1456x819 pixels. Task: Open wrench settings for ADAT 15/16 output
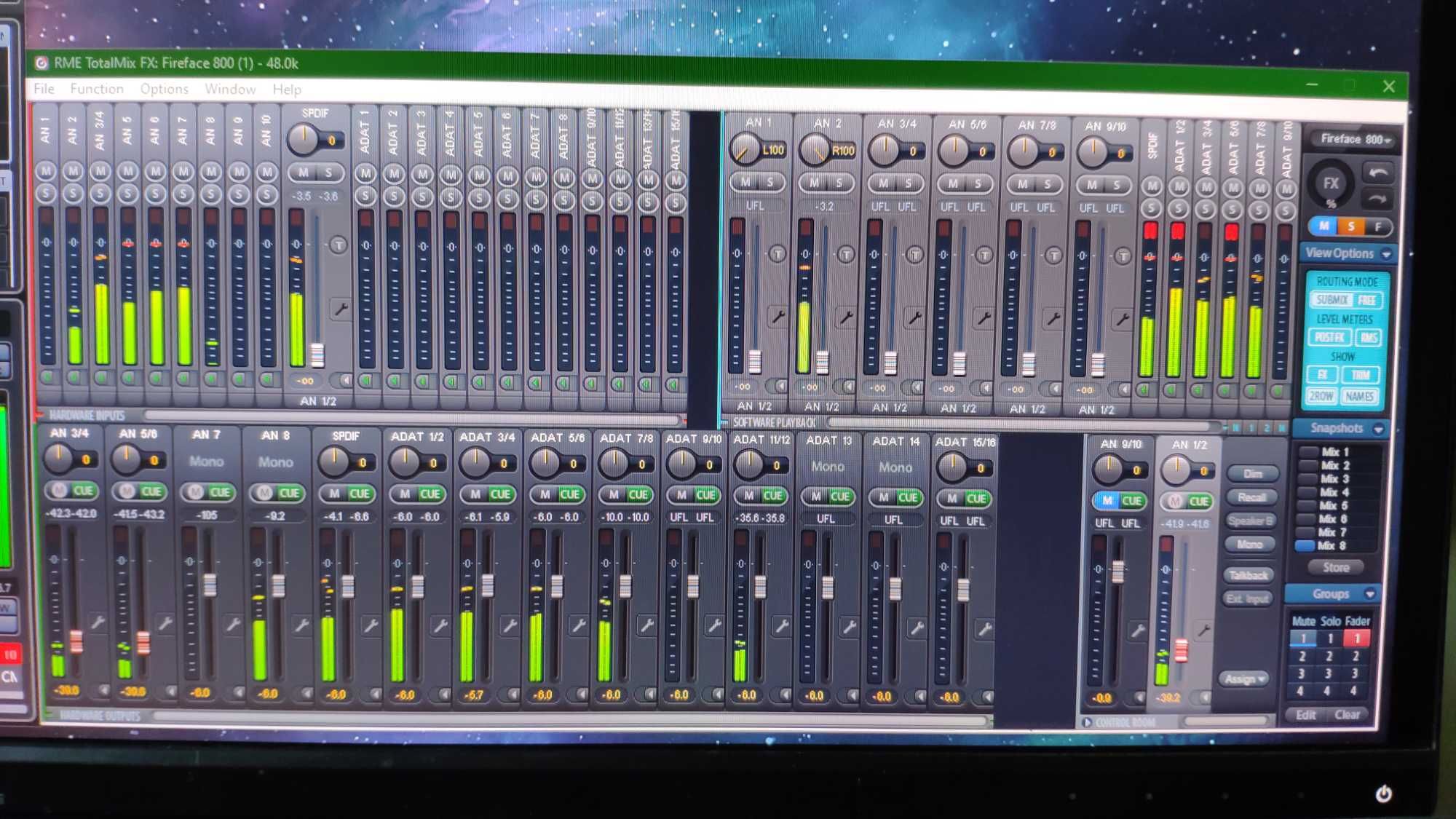click(984, 628)
